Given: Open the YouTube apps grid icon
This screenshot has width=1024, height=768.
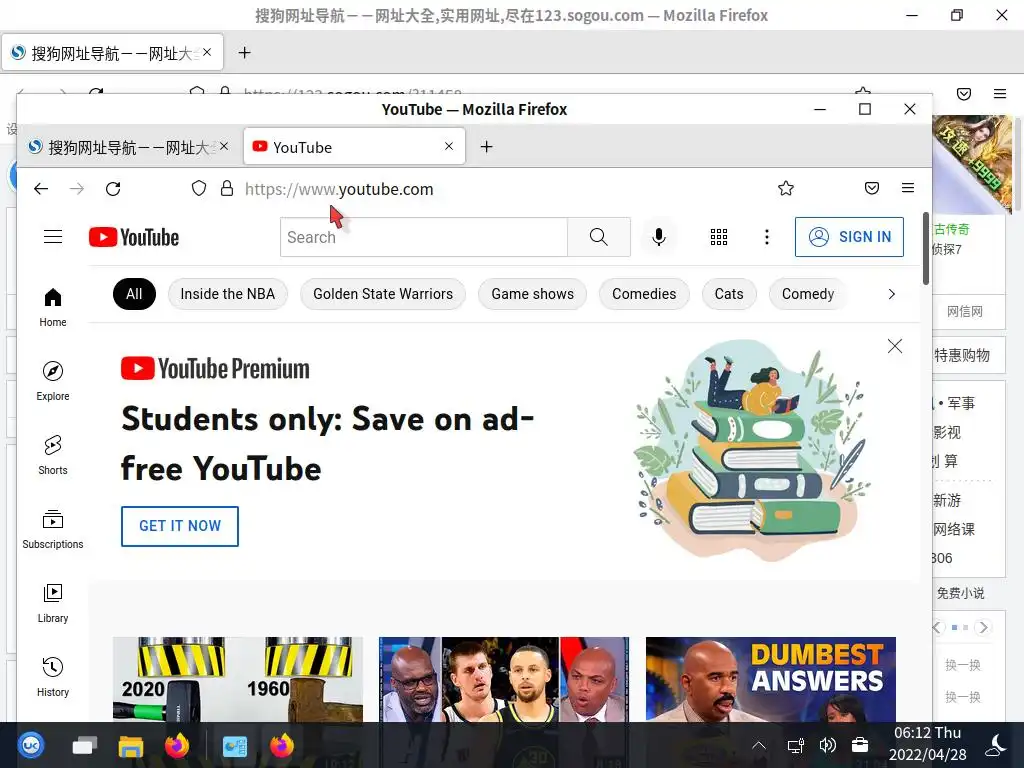Looking at the screenshot, I should point(718,237).
